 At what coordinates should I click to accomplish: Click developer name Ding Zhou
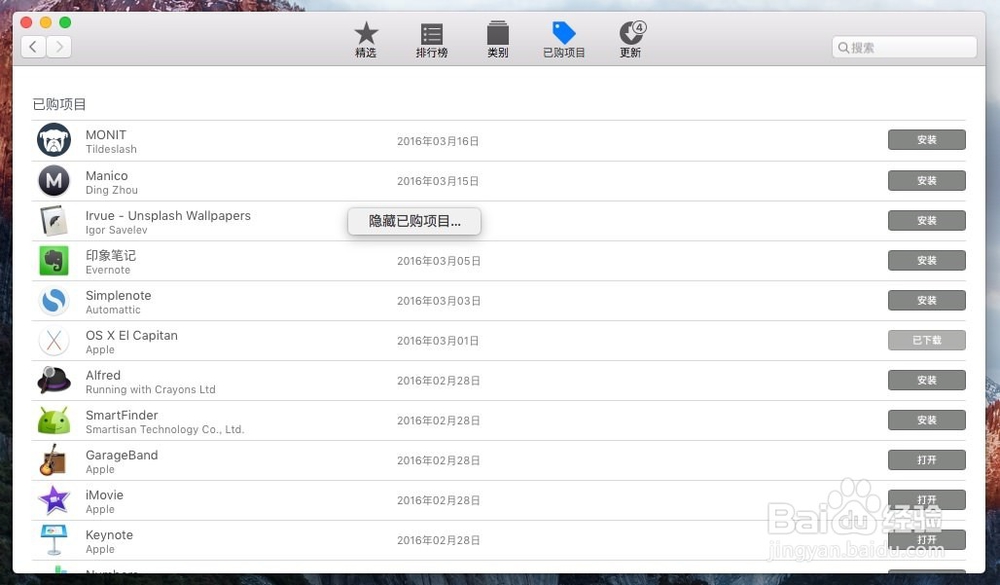tap(112, 190)
